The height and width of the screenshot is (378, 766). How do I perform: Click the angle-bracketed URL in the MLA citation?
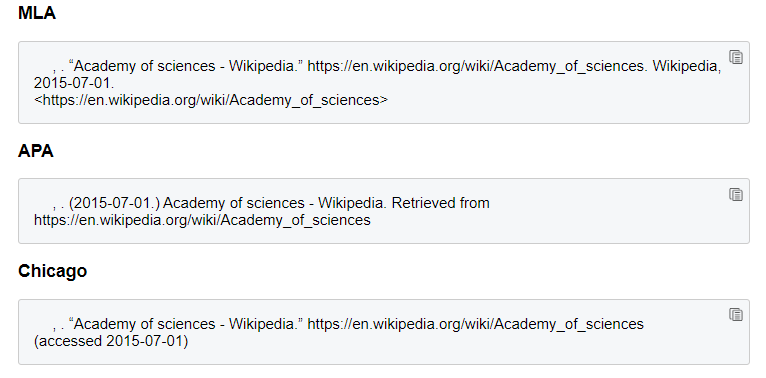pyautogui.click(x=211, y=100)
